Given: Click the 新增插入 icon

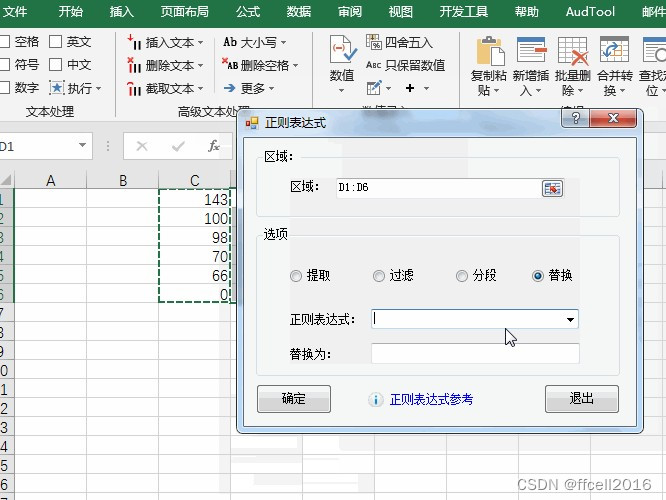Looking at the screenshot, I should coord(531,51).
